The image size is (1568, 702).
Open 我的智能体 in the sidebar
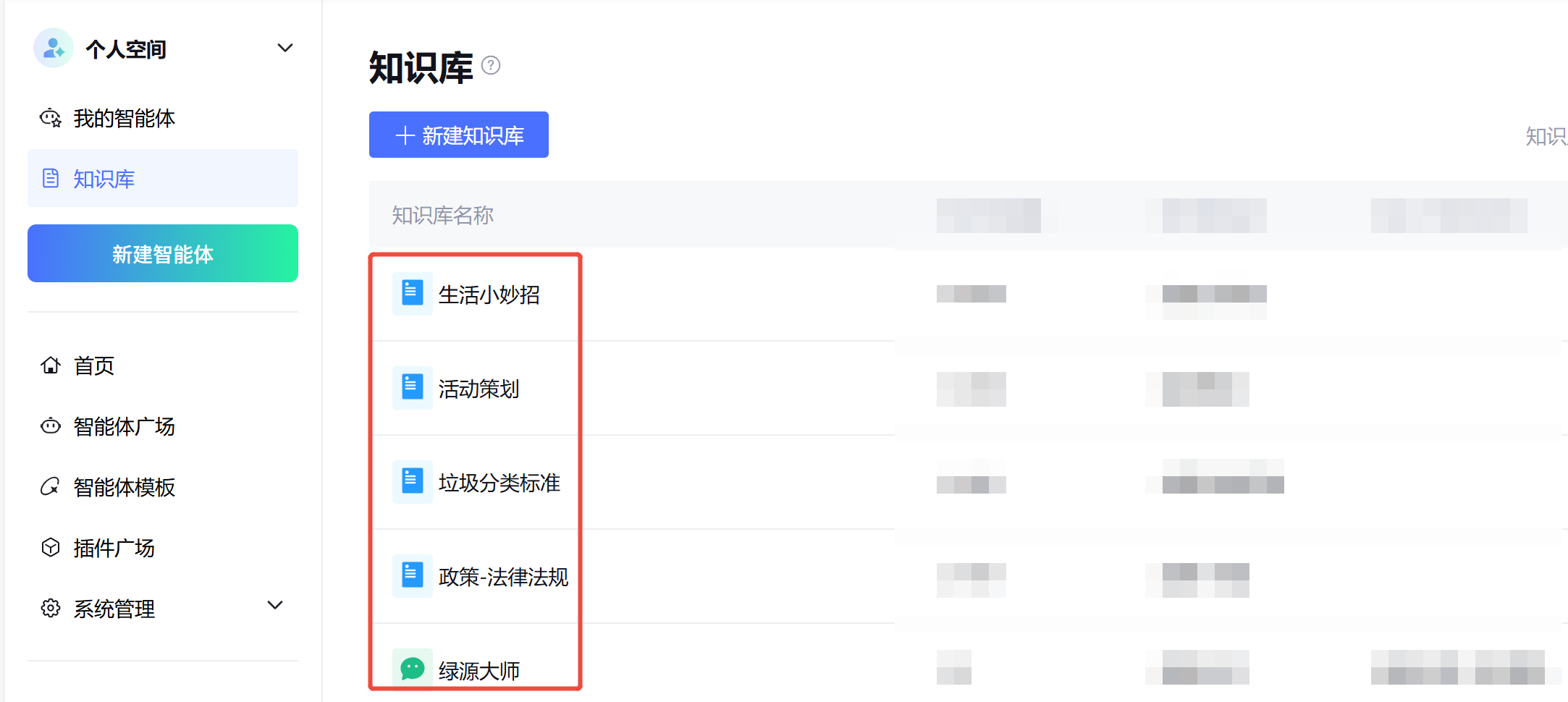[x=124, y=118]
